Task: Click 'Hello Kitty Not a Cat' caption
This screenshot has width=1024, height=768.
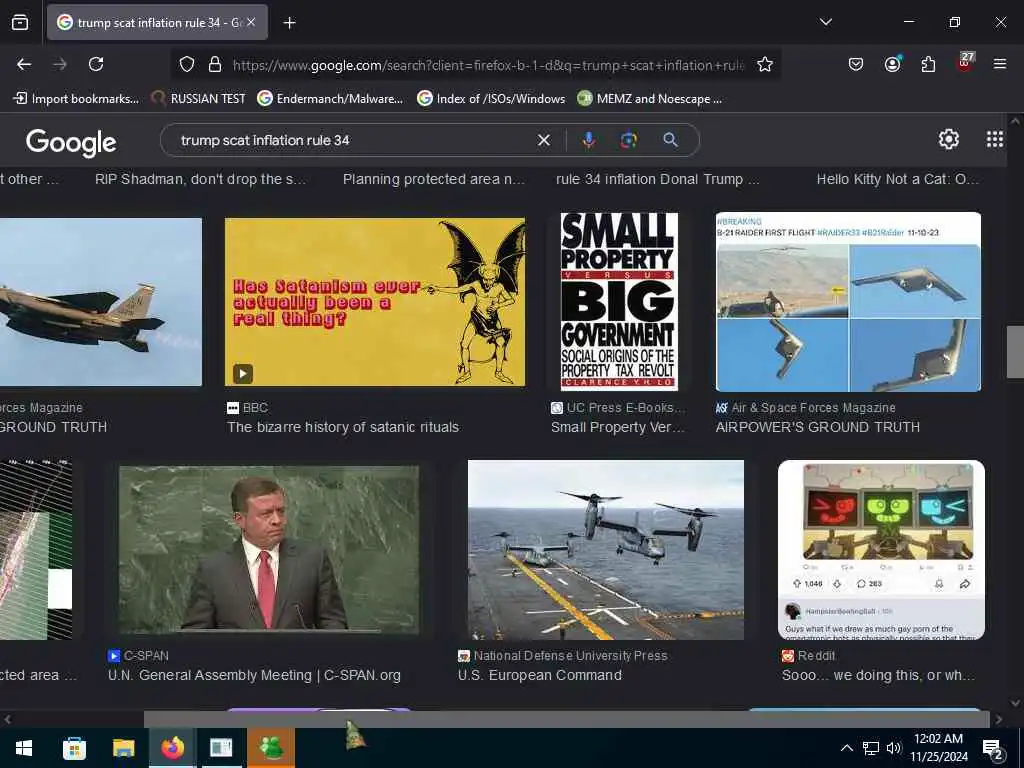Action: 898,179
